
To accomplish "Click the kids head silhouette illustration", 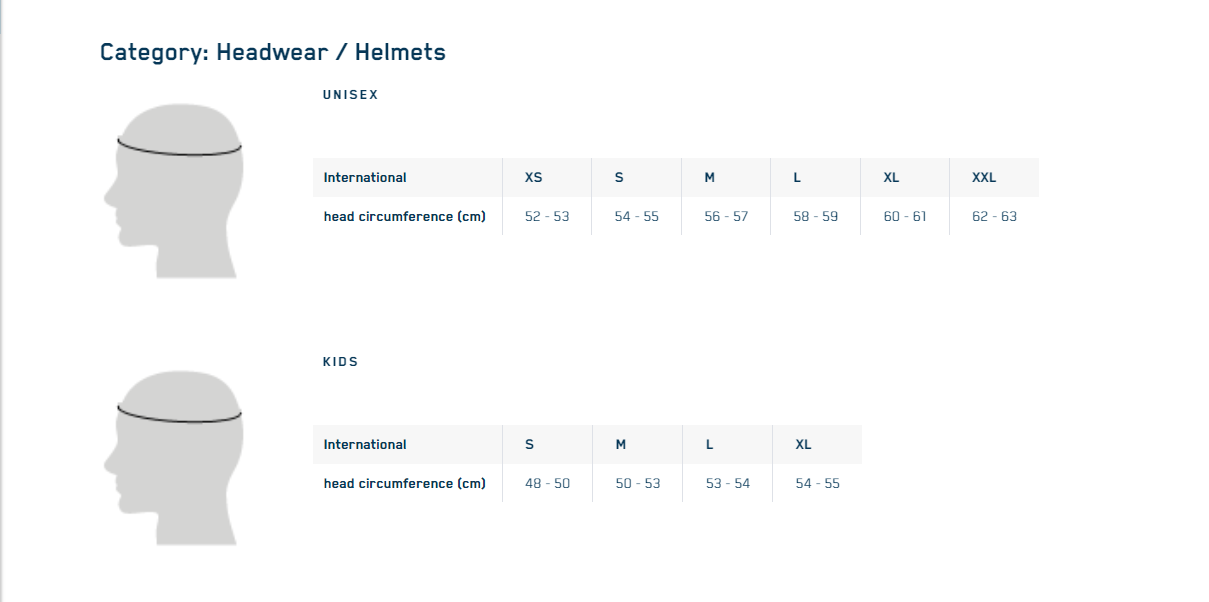I will (x=175, y=457).
